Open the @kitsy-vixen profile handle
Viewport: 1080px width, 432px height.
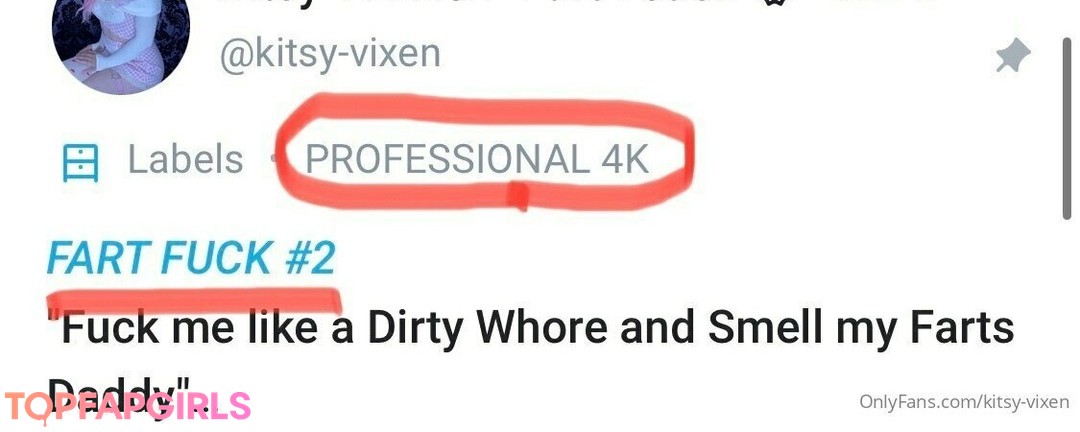pyautogui.click(x=330, y=54)
